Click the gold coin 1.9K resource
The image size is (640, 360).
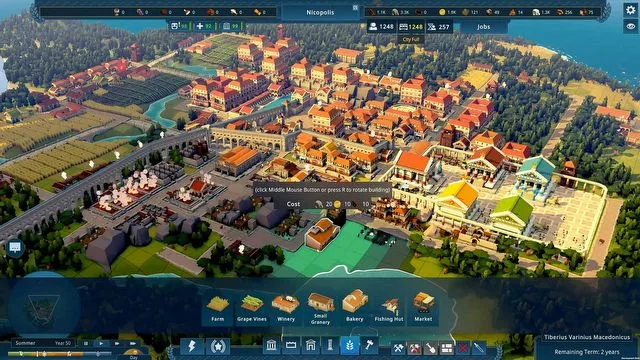coord(447,12)
